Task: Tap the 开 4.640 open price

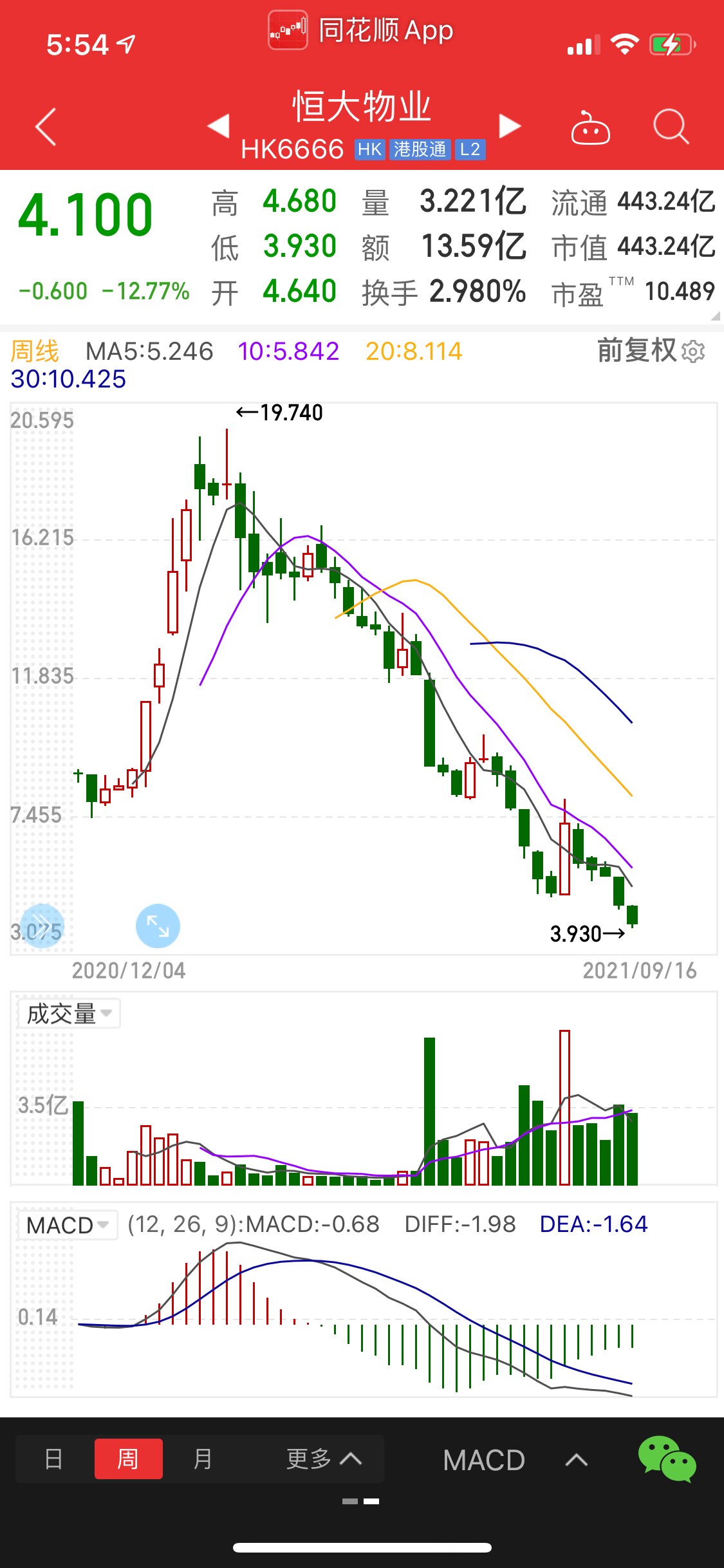Action: pyautogui.click(x=274, y=292)
